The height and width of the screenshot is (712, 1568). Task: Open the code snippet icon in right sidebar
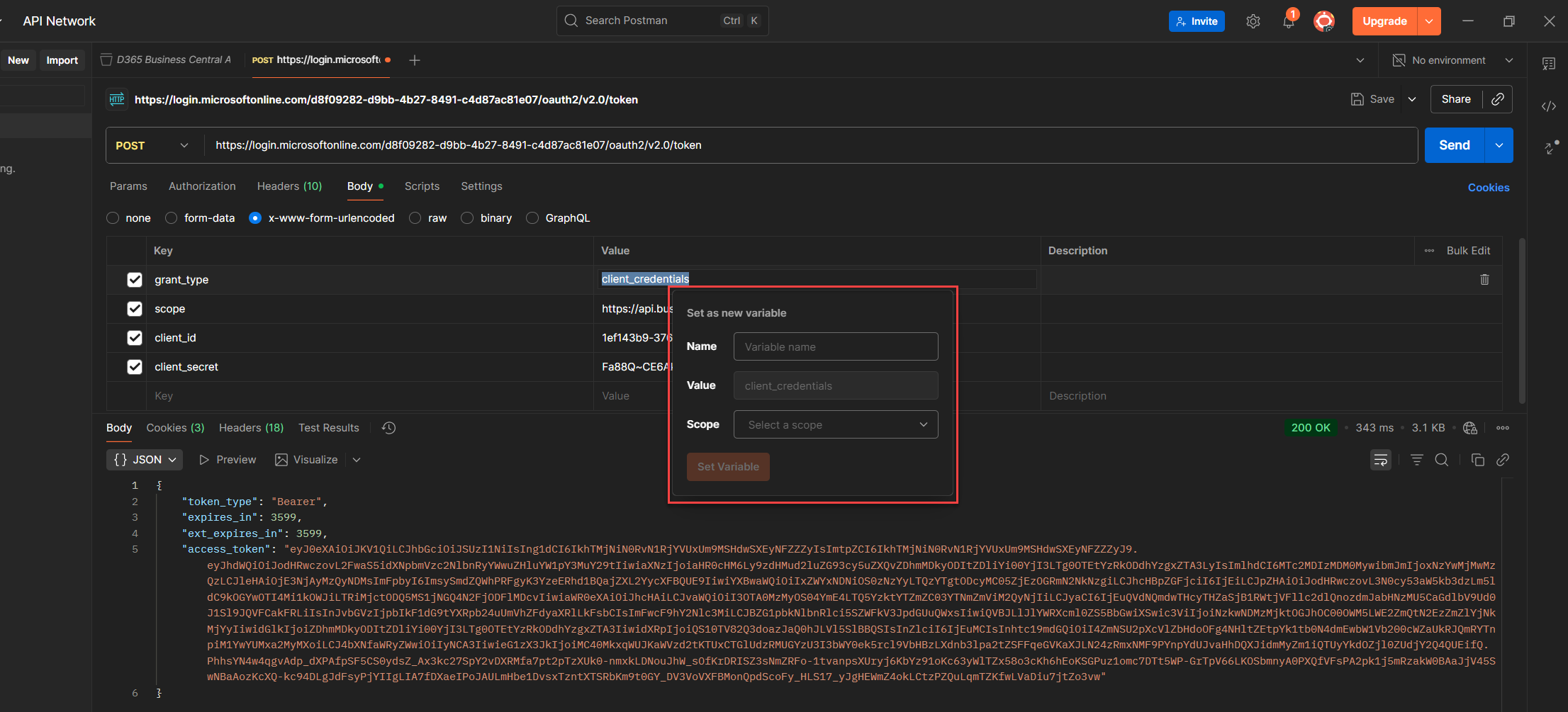(1549, 106)
